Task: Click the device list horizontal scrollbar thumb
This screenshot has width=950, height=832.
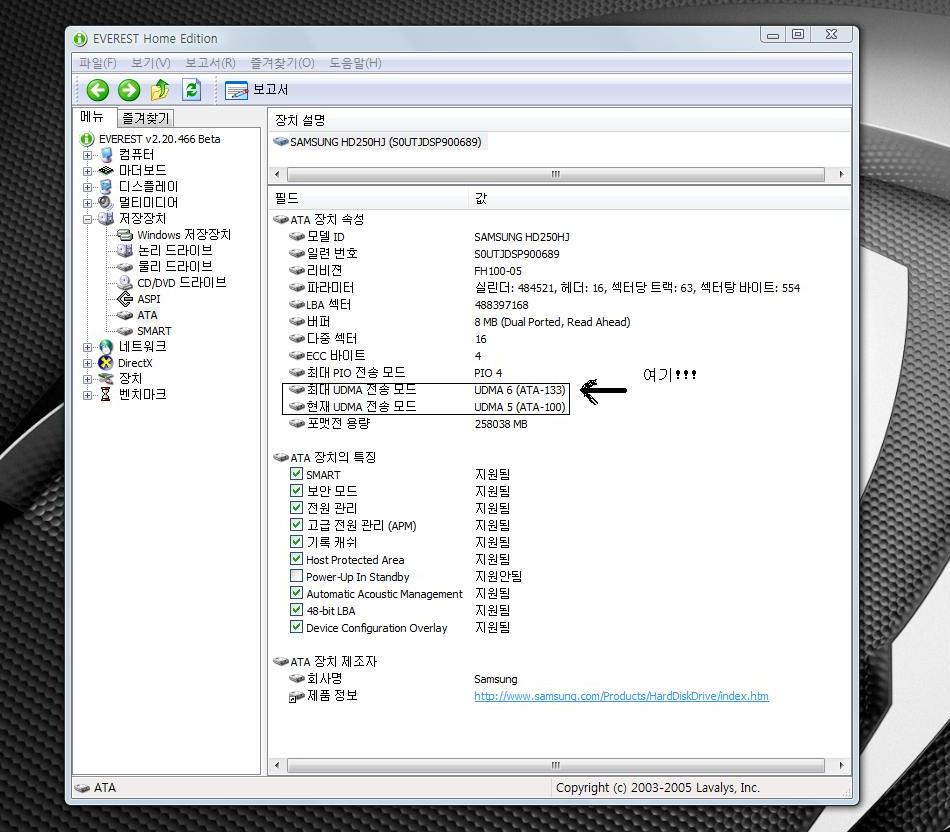Action: 556,175
